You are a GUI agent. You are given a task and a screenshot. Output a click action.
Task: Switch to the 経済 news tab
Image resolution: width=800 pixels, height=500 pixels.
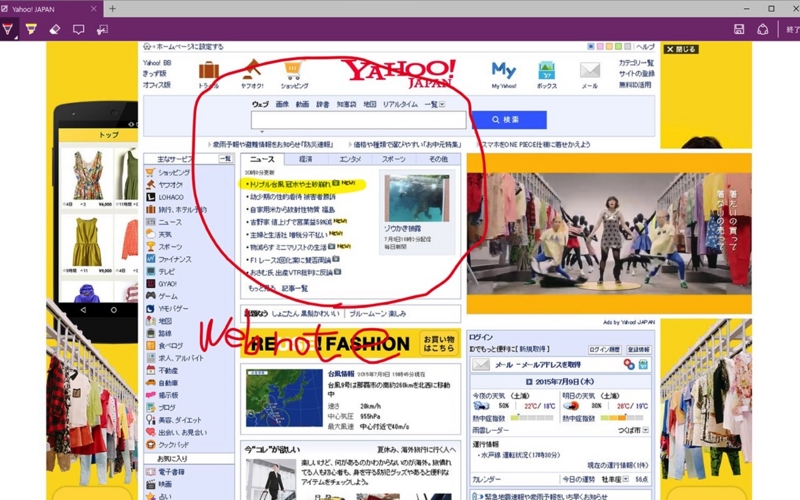306,159
